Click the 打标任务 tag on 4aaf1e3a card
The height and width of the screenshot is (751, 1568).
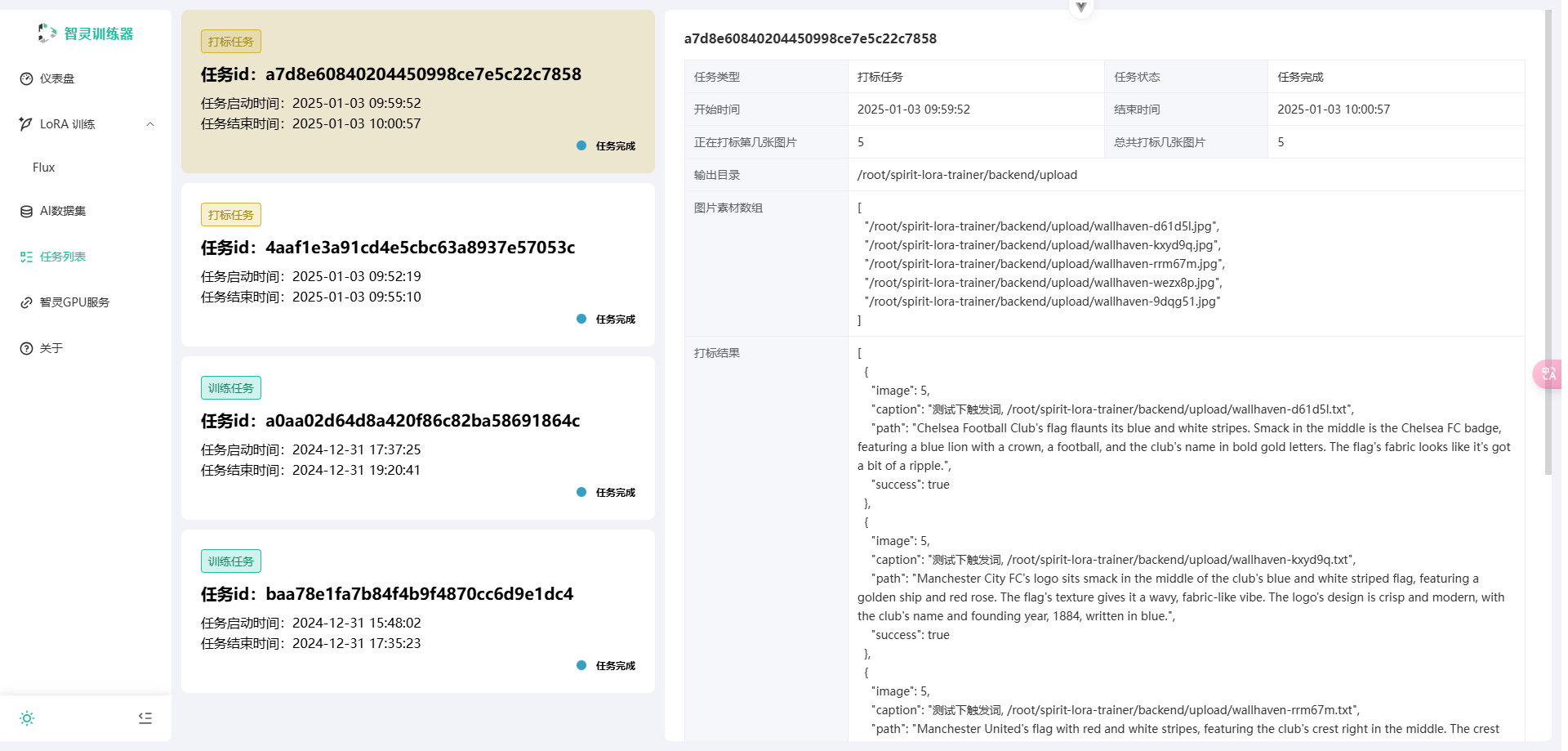pyautogui.click(x=231, y=215)
